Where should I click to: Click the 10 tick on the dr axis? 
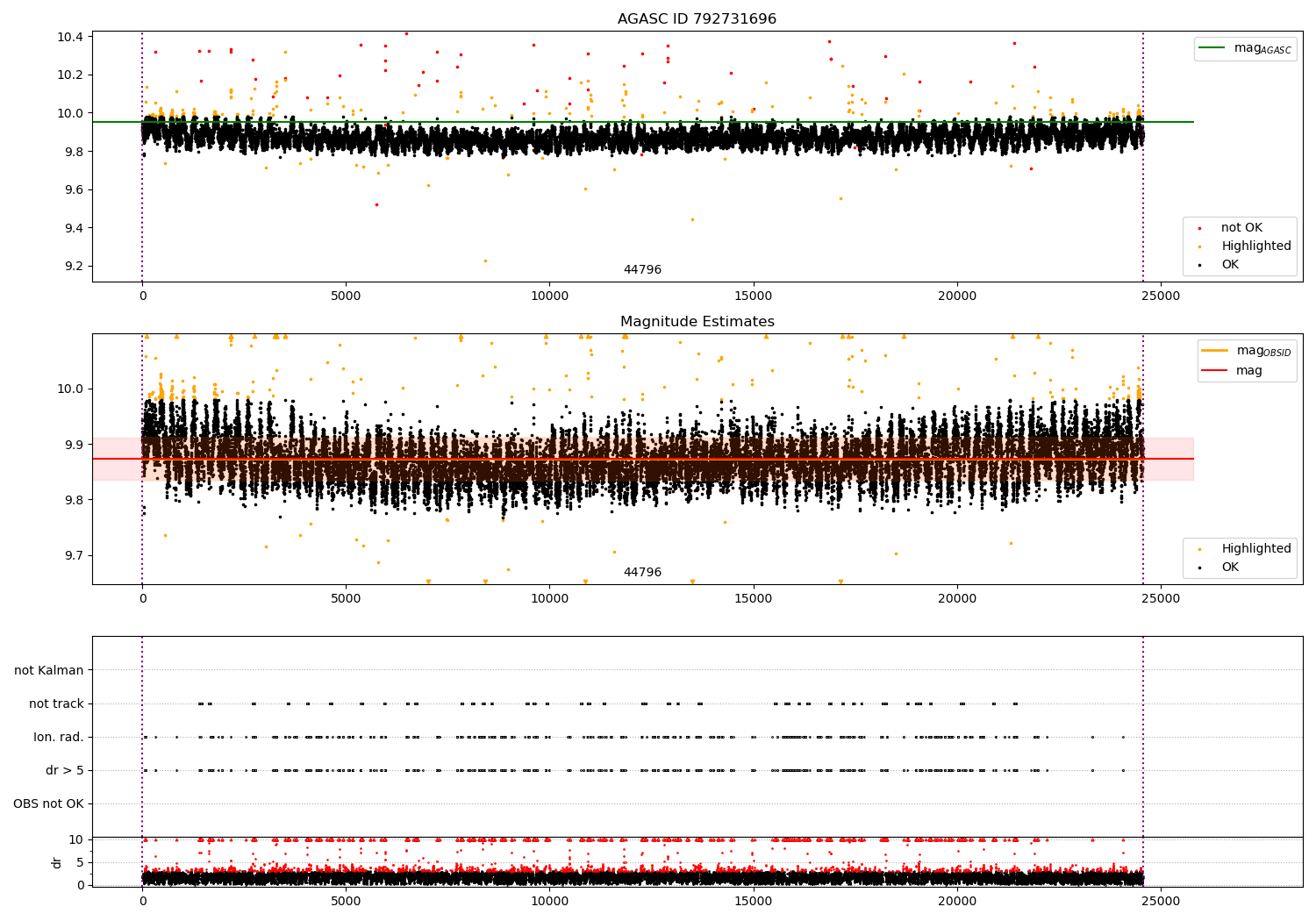[x=77, y=839]
